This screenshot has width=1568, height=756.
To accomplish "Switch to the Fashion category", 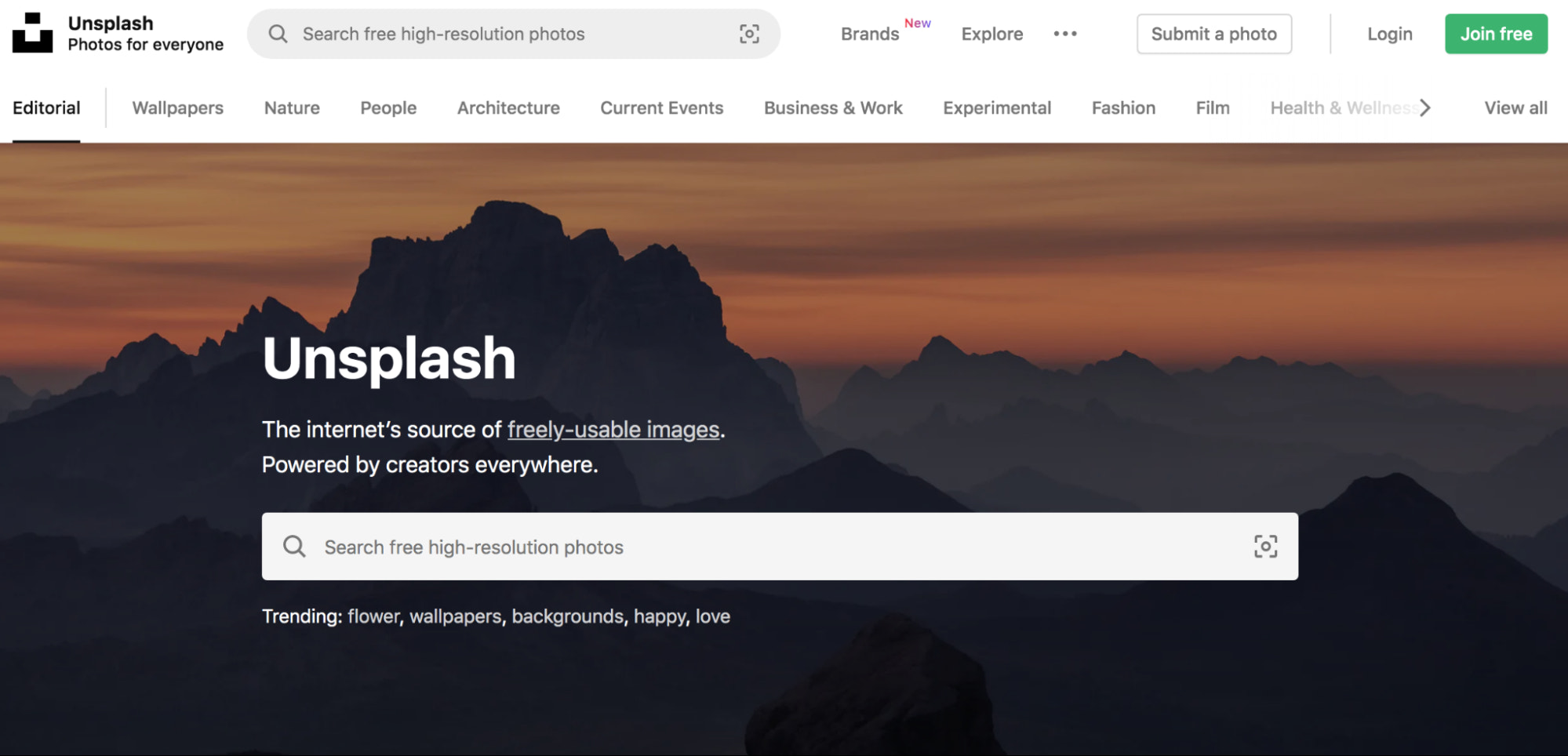I will 1123,107.
